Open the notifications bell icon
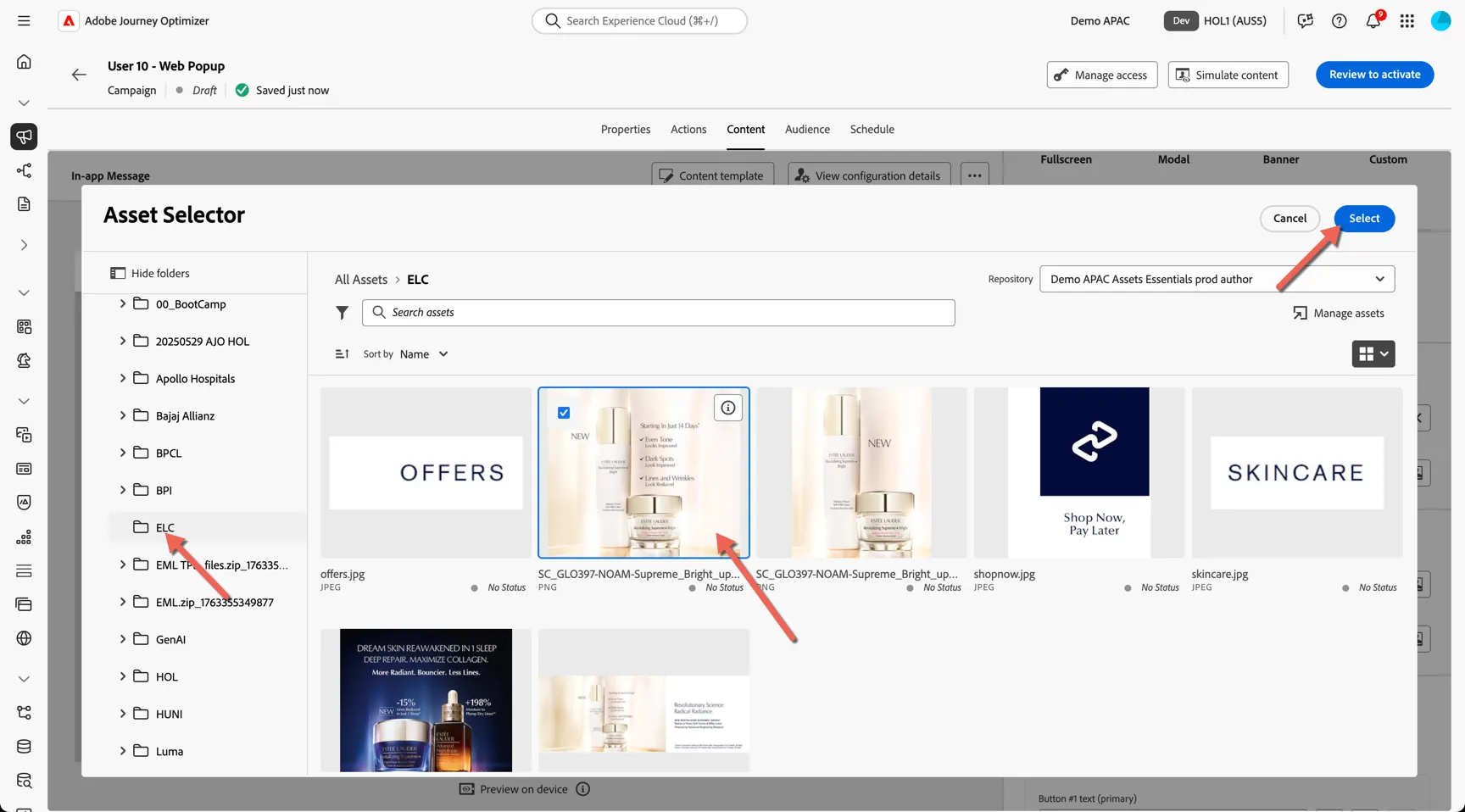 [1373, 21]
